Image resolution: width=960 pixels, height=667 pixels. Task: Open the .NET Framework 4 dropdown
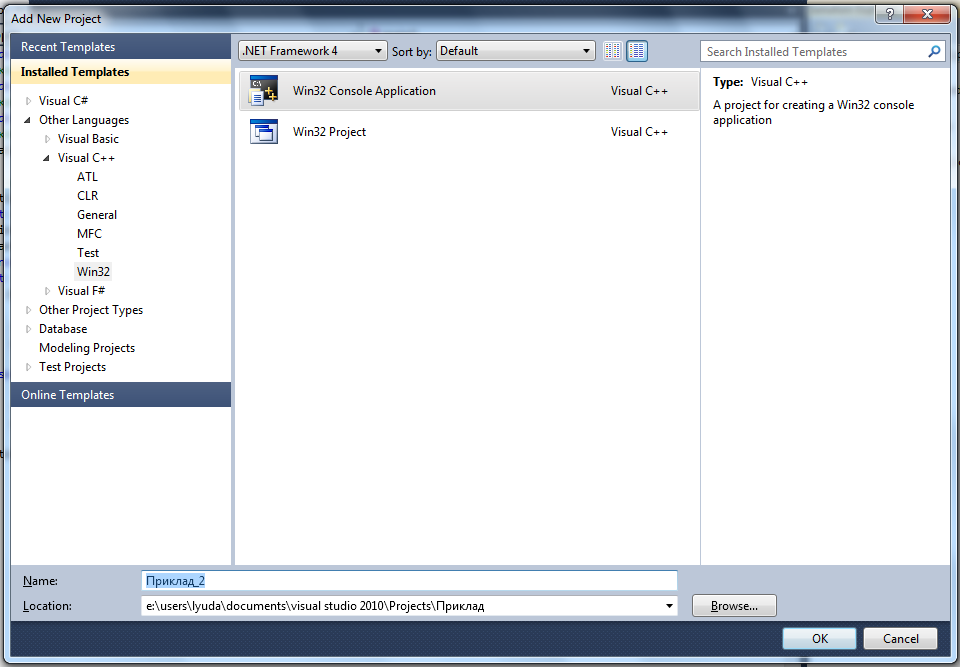point(312,51)
